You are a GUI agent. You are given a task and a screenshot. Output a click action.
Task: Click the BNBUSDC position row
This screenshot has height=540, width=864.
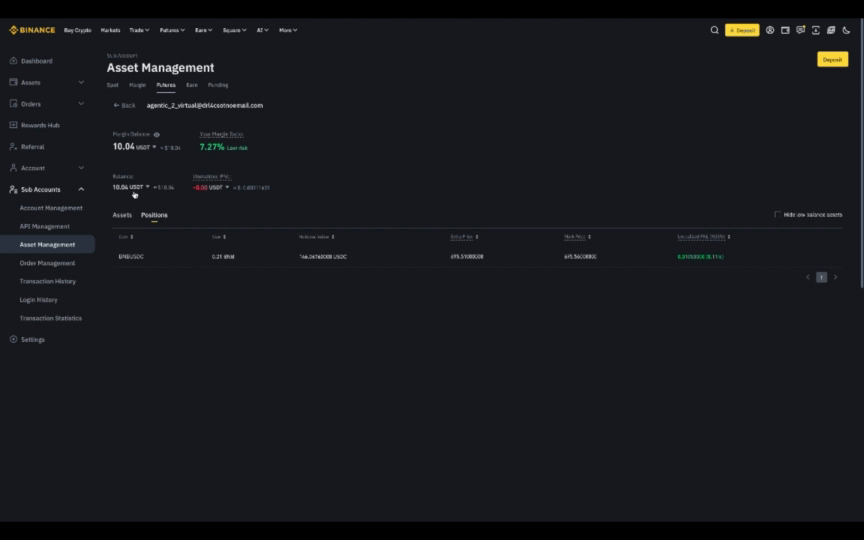point(477,257)
